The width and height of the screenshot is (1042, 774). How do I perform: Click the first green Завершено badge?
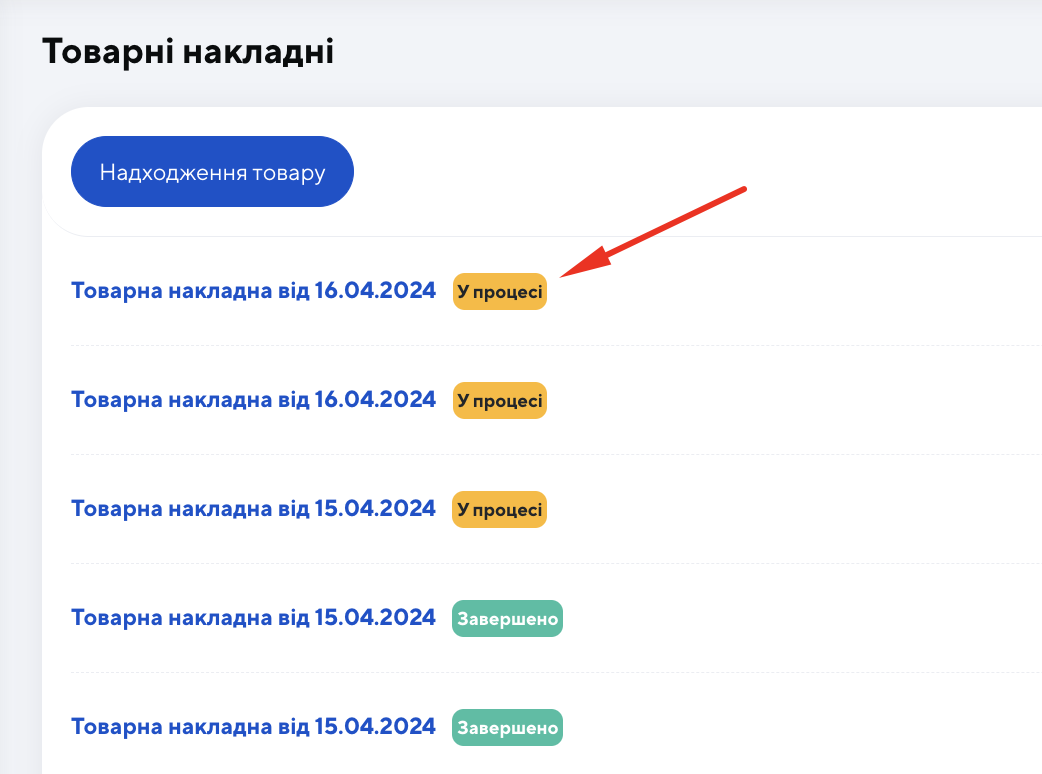(x=507, y=619)
